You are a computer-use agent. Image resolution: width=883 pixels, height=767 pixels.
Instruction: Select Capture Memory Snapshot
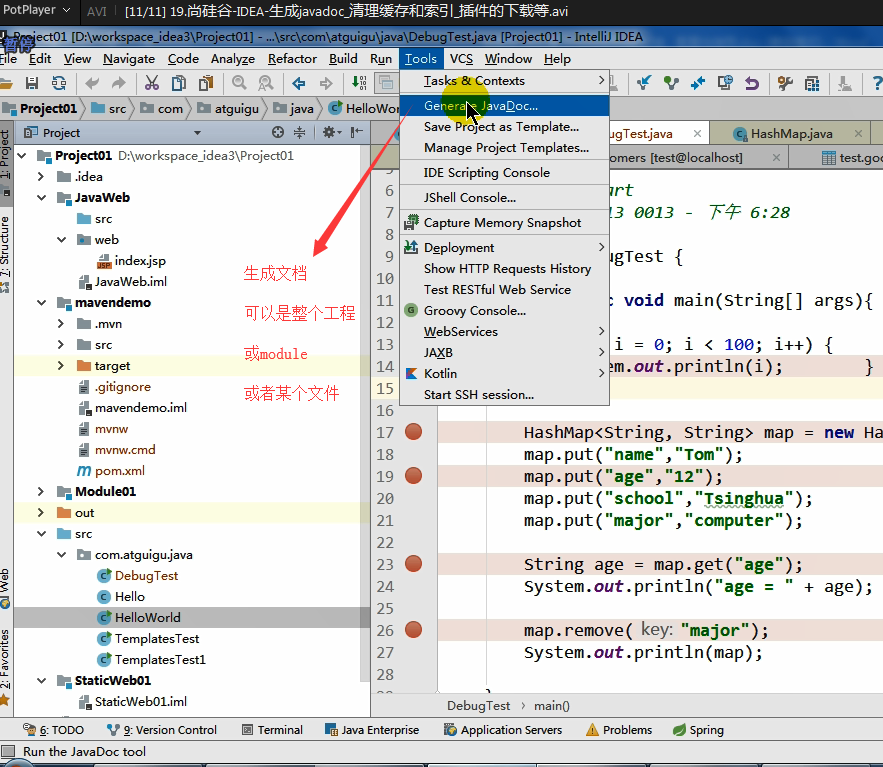505,223
